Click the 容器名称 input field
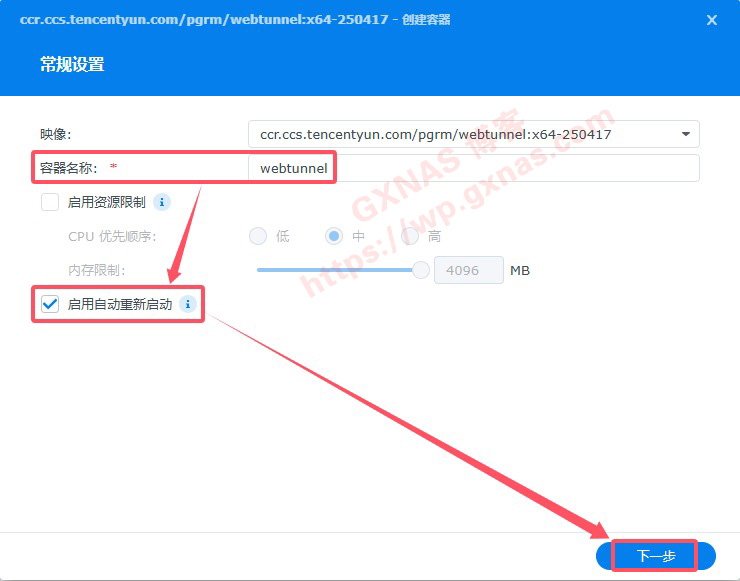 (x=474, y=168)
